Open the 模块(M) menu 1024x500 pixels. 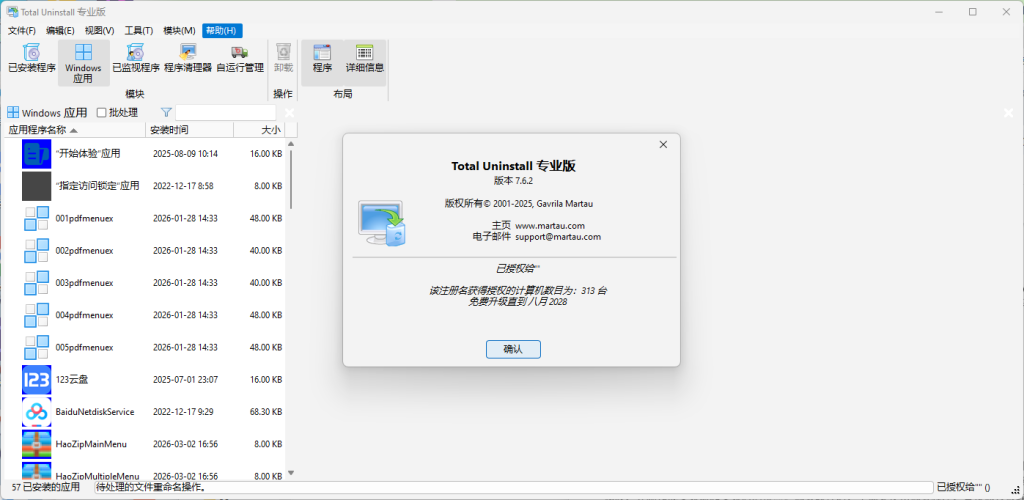179,31
